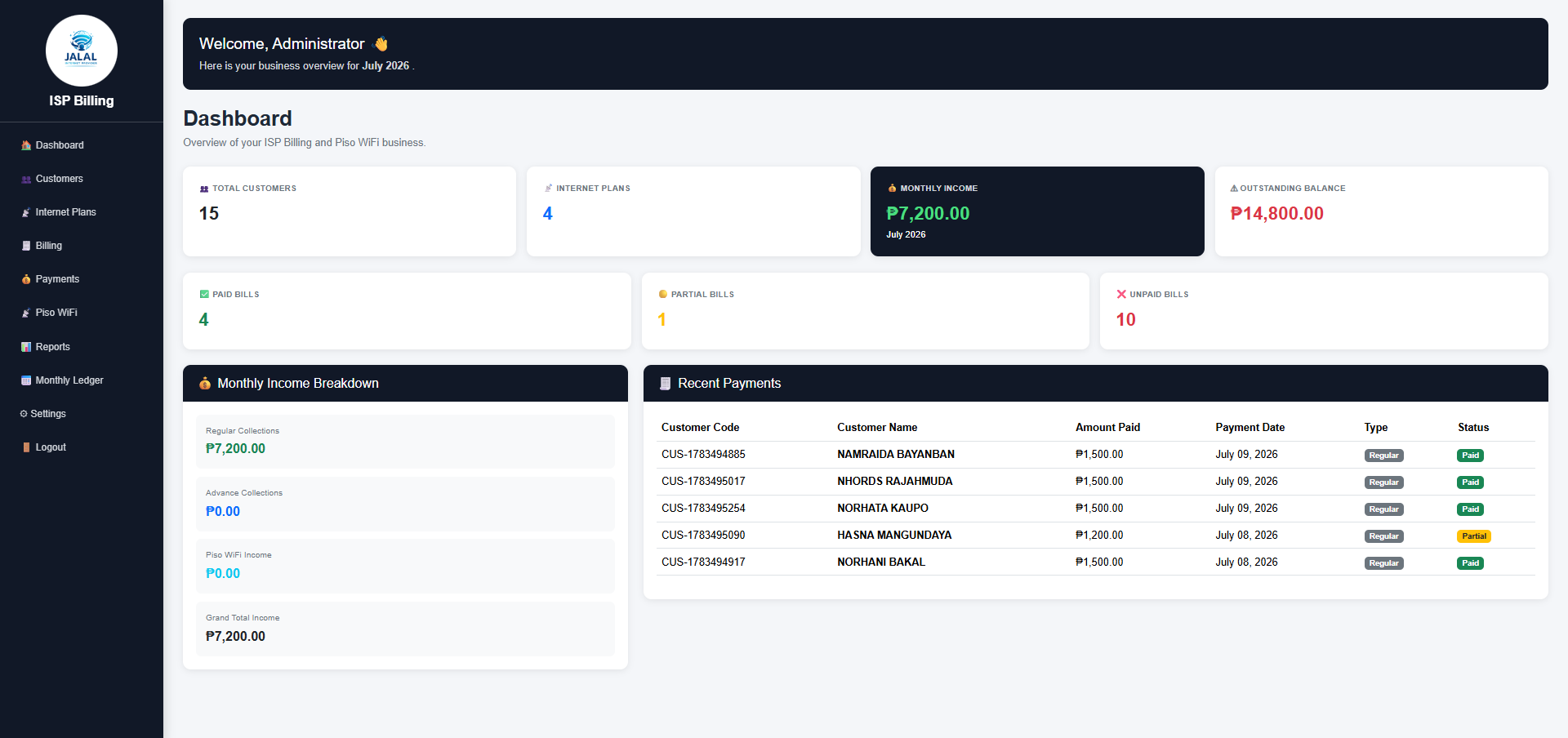This screenshot has height=738, width=1568.
Task: Click the Settings gear icon in sidebar
Action: pos(24,414)
